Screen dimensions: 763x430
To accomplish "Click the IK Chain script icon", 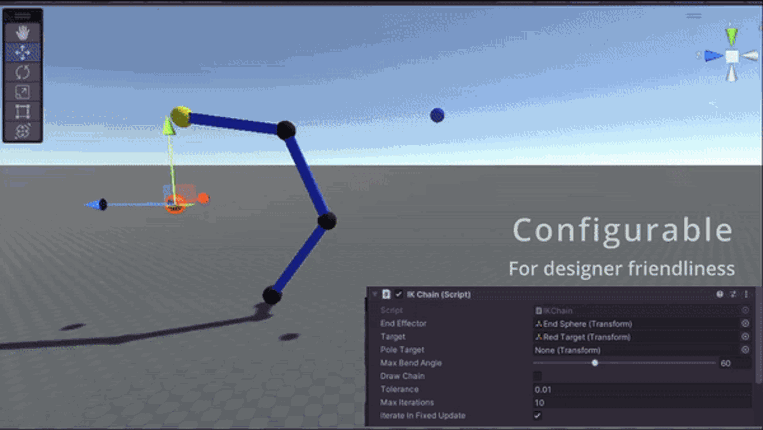I will [x=386, y=294].
